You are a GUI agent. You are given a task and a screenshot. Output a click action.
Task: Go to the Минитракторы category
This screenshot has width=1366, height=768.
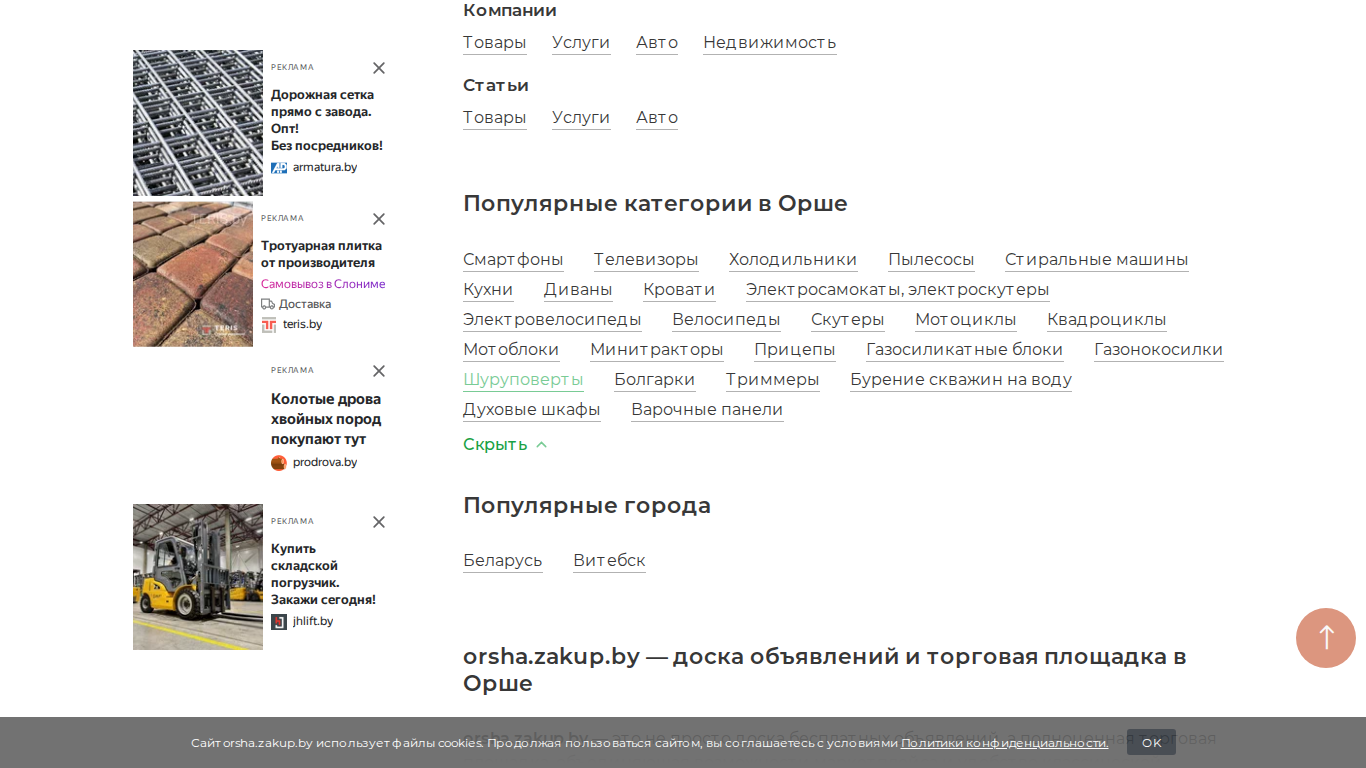point(657,350)
